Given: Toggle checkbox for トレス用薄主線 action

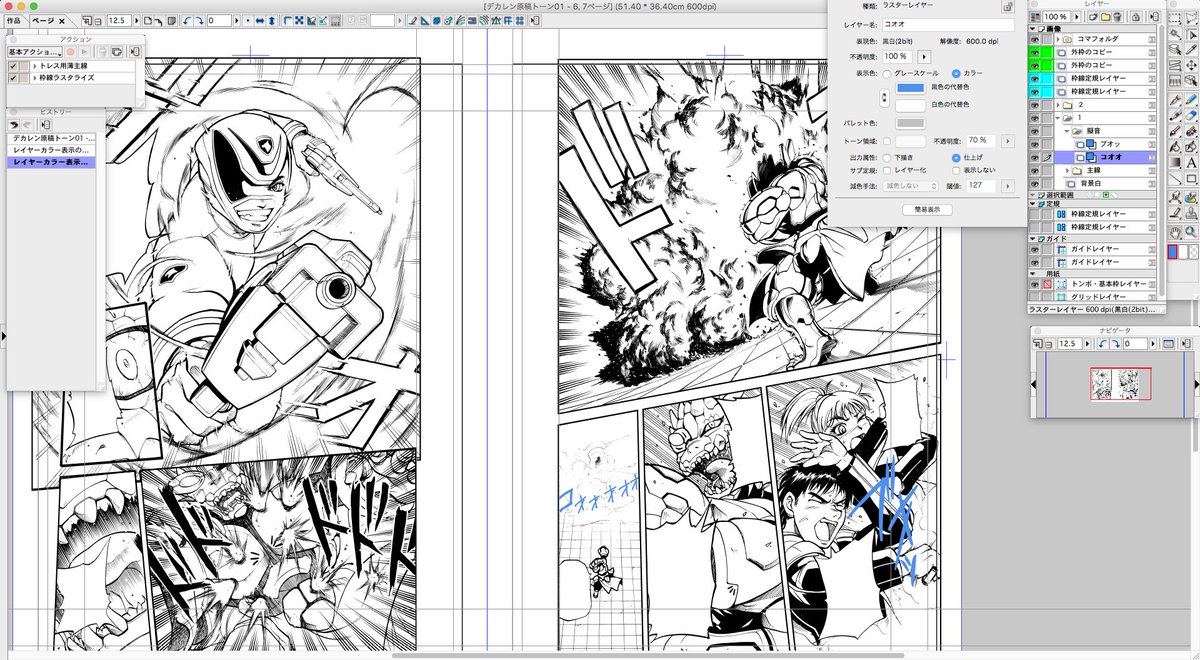Looking at the screenshot, I should tap(13, 66).
